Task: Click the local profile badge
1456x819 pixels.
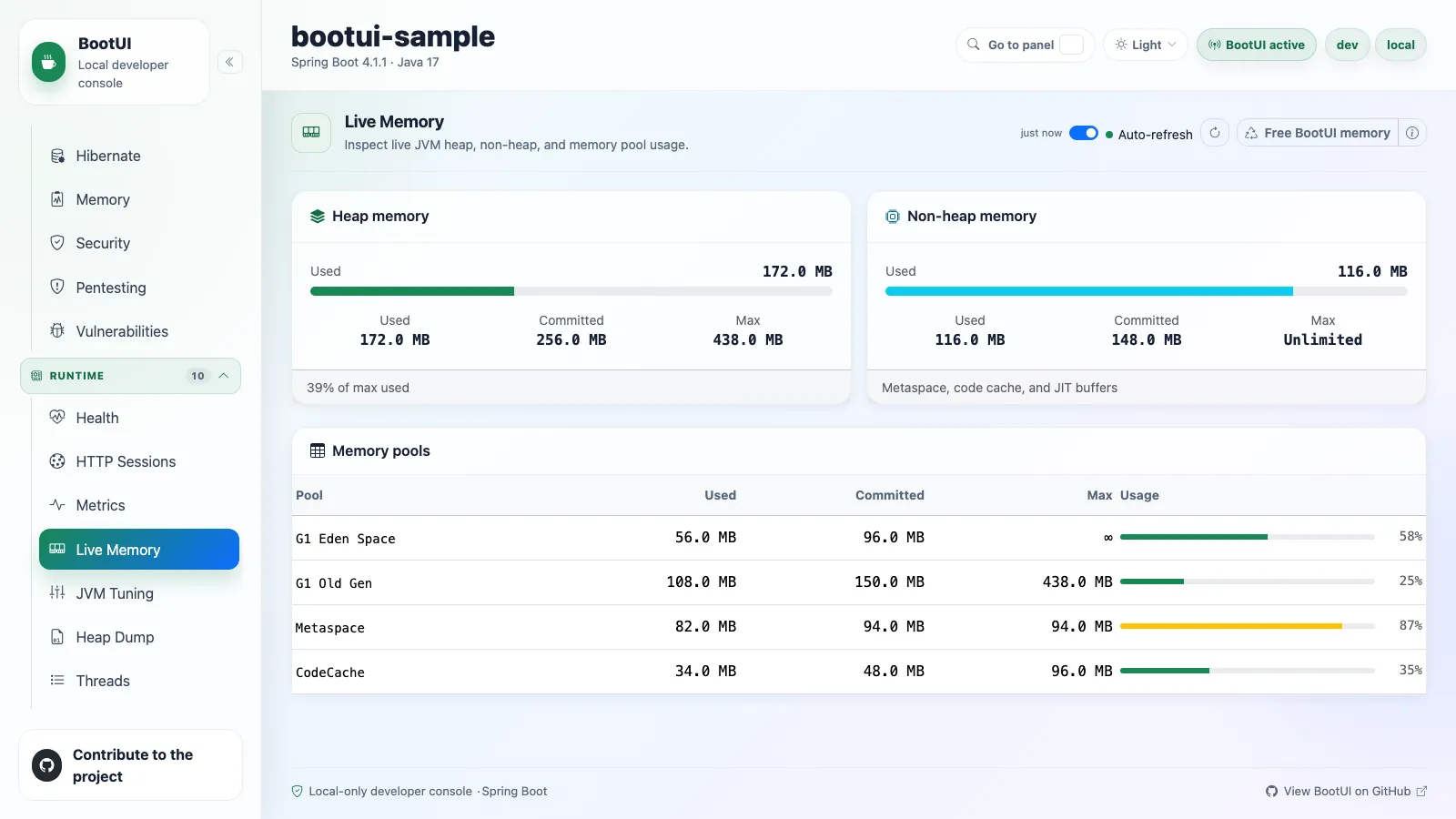Action: tap(1400, 45)
